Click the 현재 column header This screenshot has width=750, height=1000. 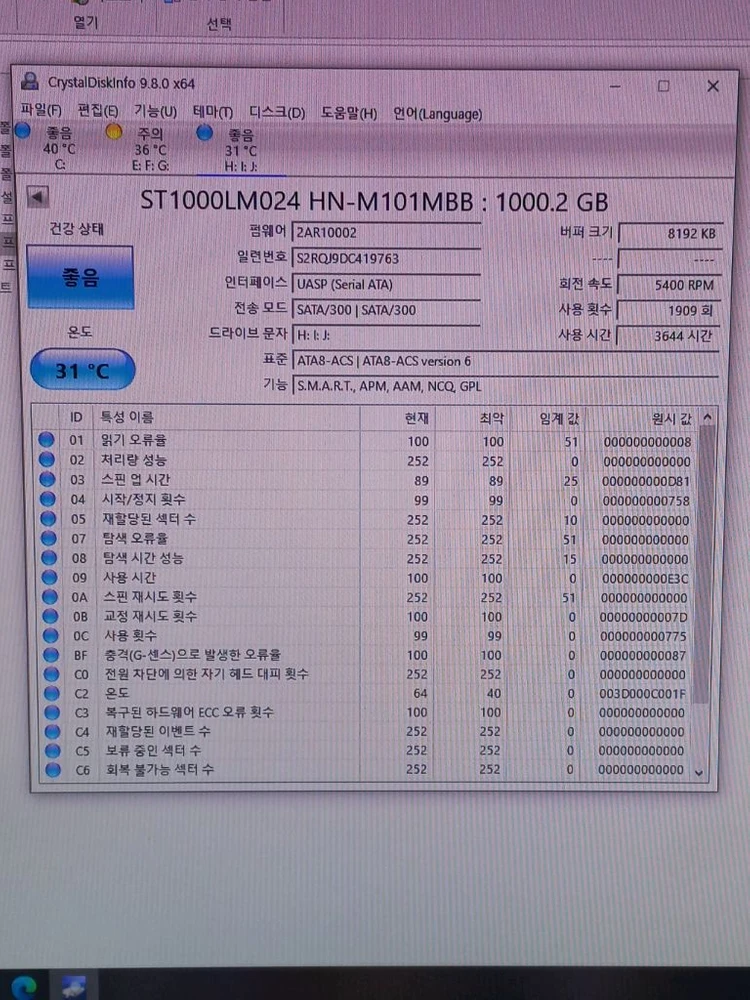[x=397, y=418]
